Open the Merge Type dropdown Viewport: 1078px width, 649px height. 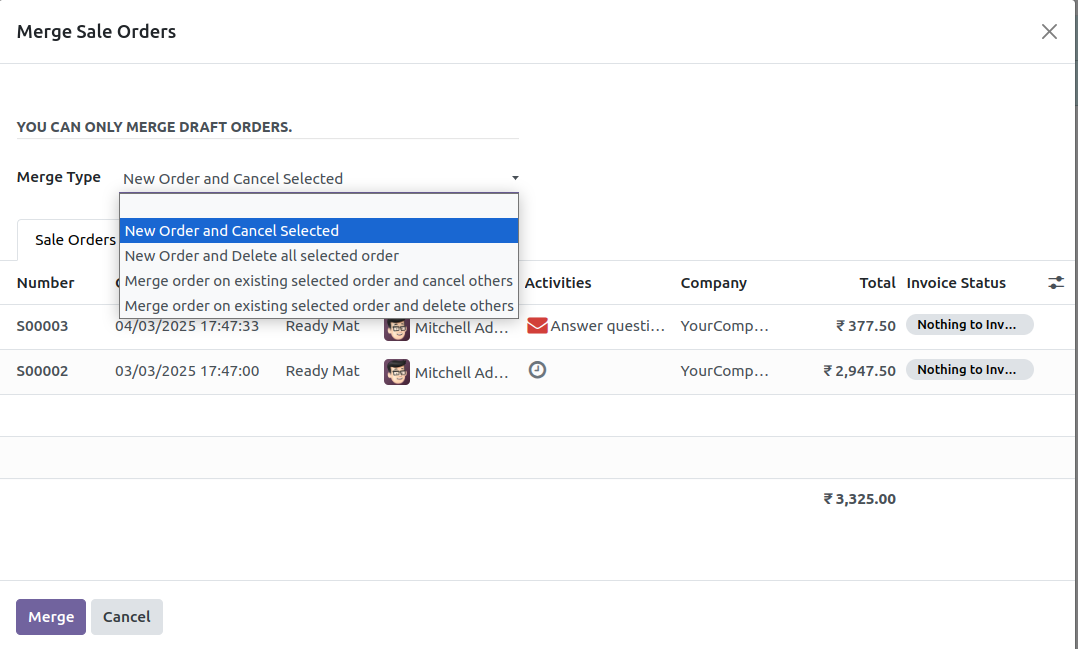pyautogui.click(x=514, y=177)
